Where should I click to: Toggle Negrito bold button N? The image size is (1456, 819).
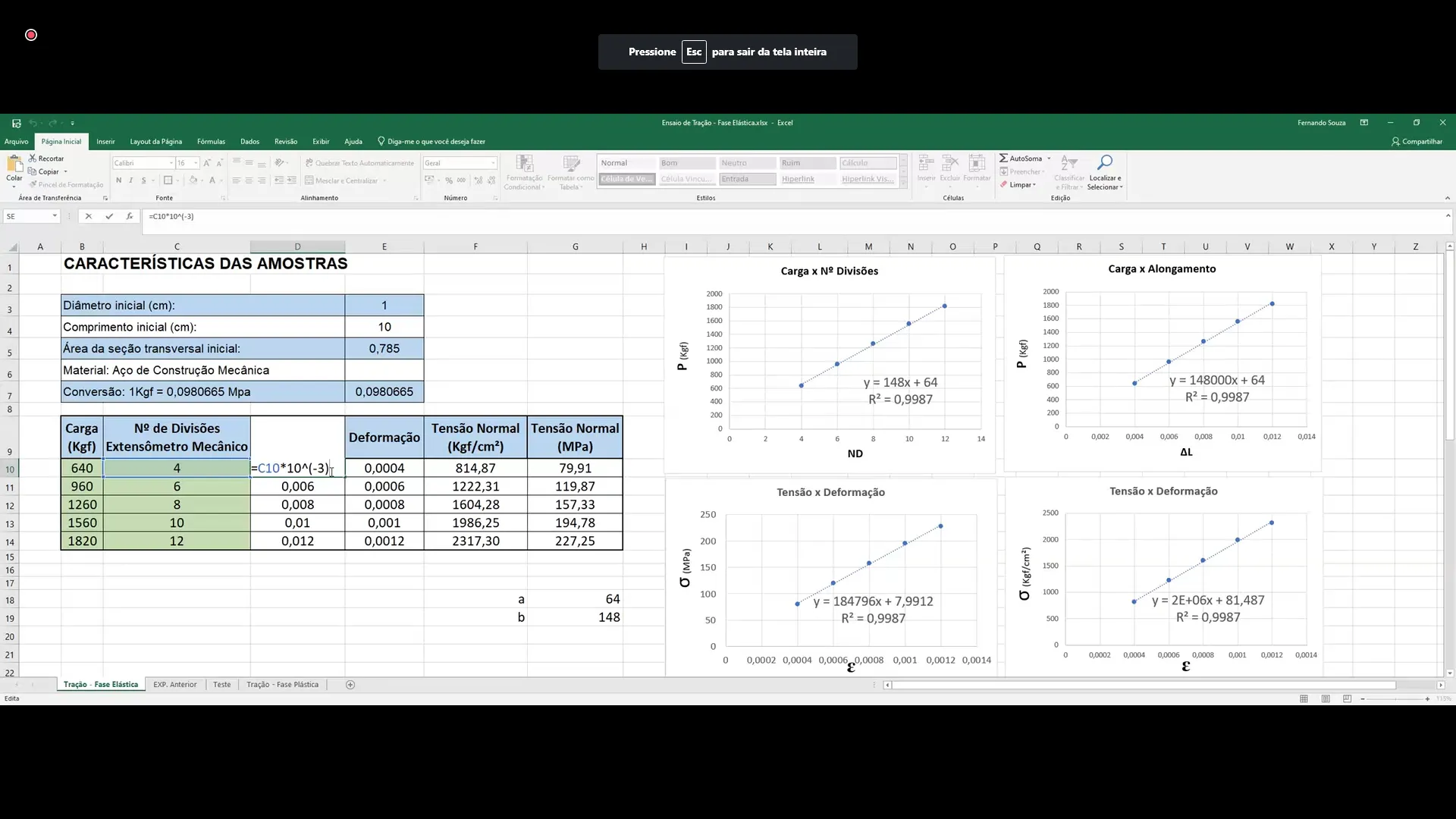pos(118,180)
